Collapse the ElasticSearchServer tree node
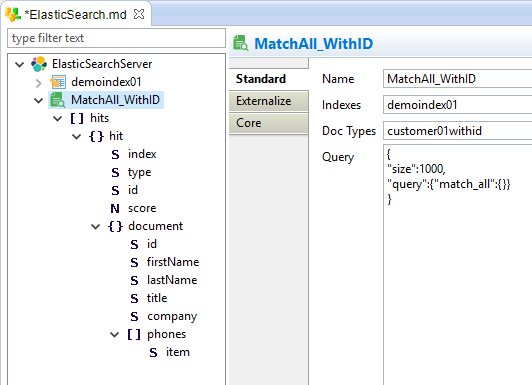The height and width of the screenshot is (385, 532). tap(20, 64)
